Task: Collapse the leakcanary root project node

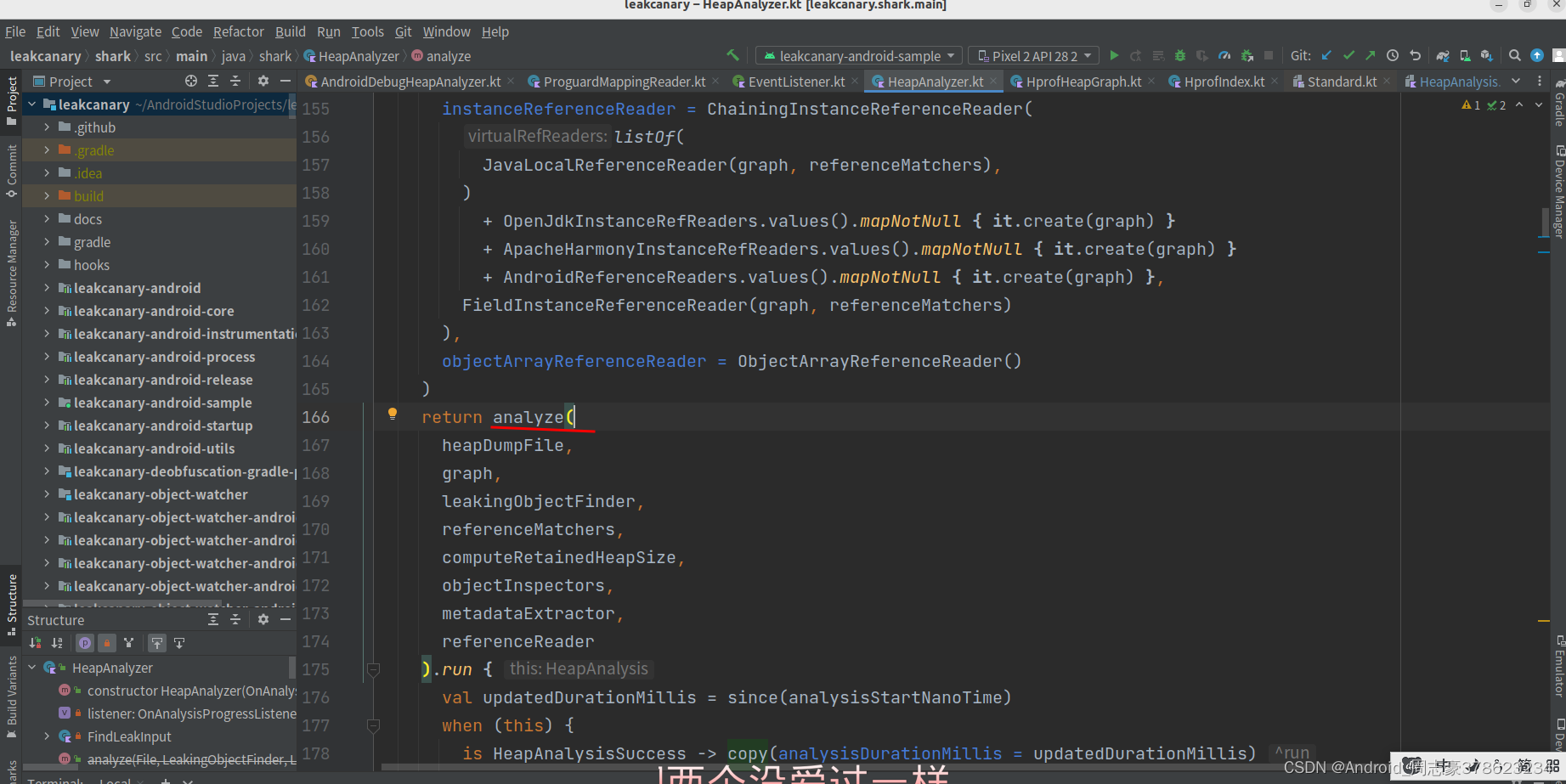Action: tap(32, 104)
